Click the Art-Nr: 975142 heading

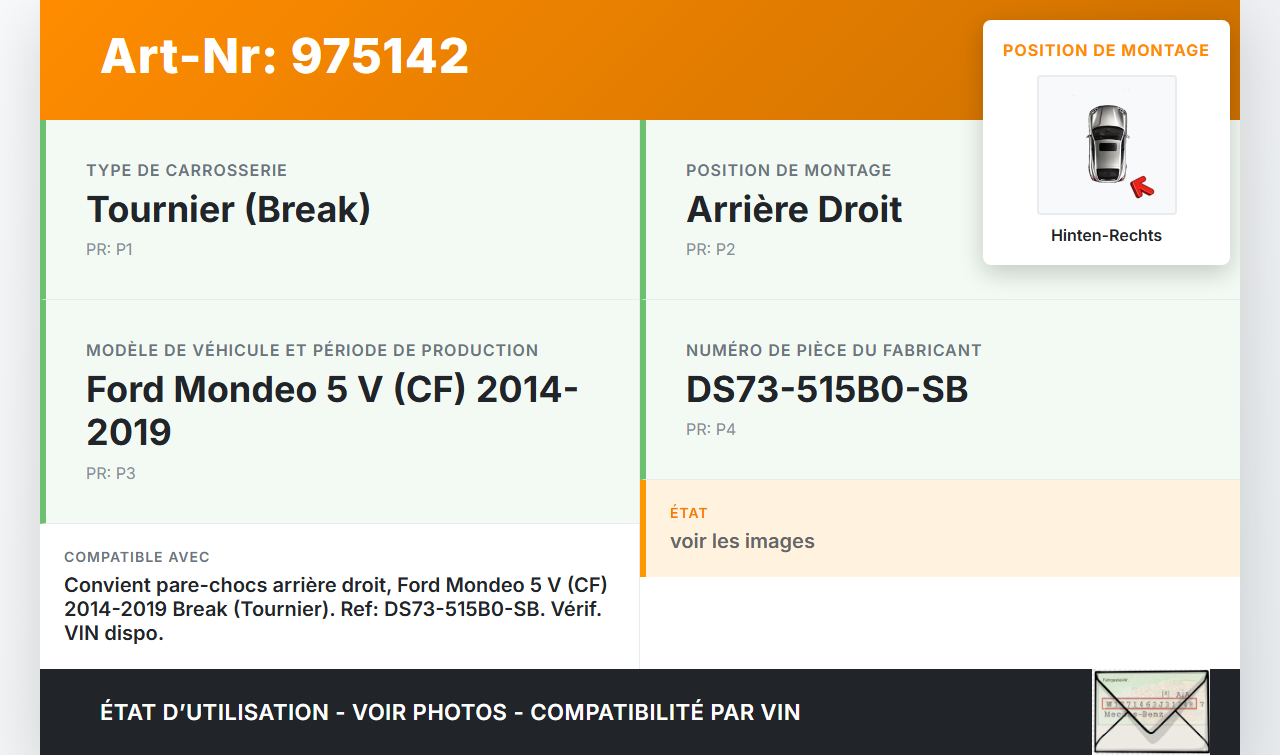[x=284, y=56]
